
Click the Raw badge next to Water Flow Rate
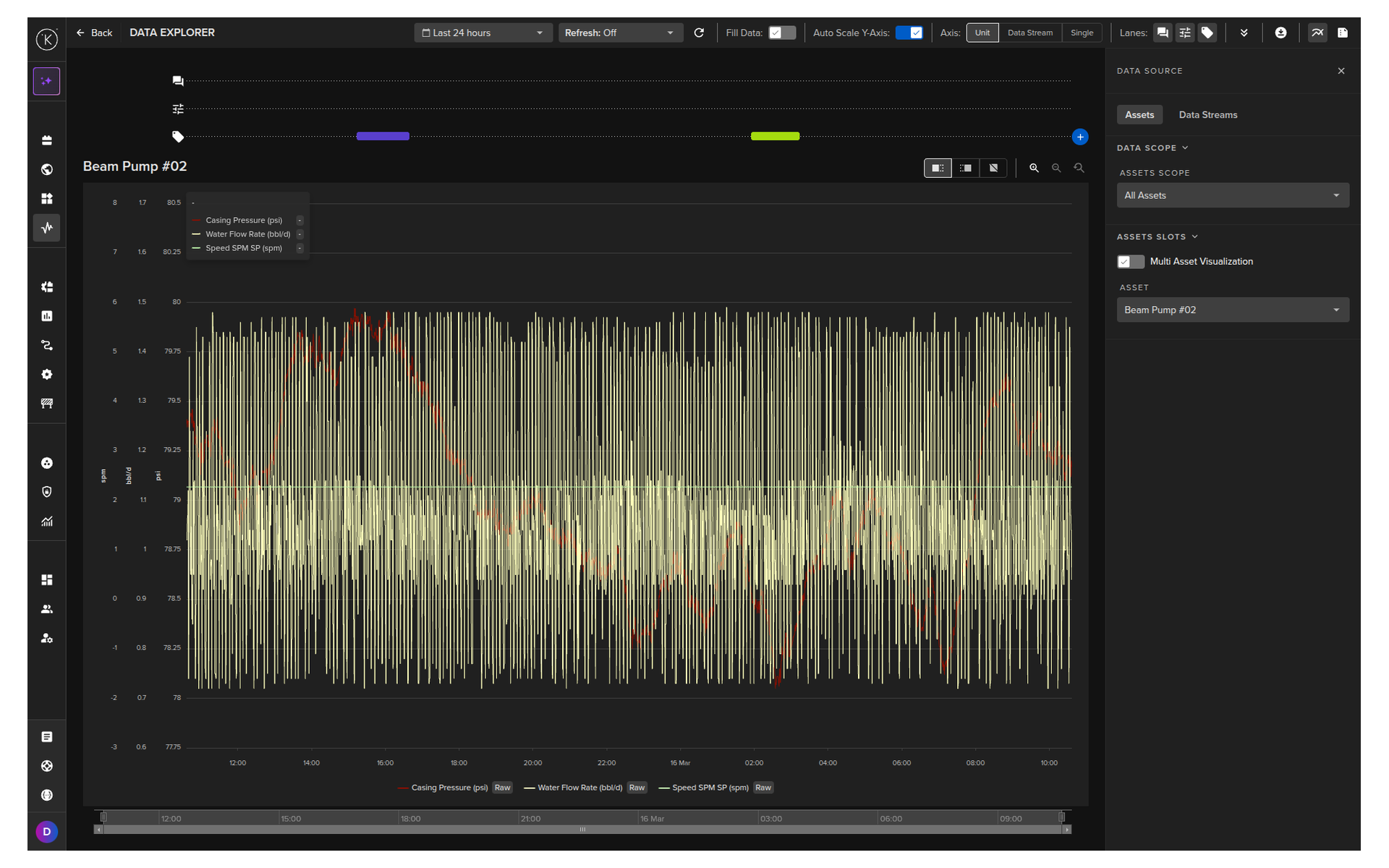[637, 788]
